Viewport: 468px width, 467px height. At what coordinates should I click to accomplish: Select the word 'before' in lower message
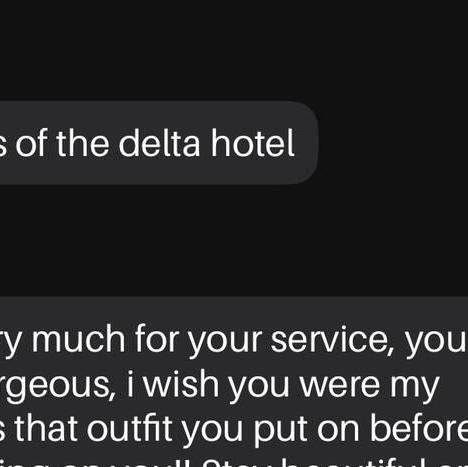pyautogui.click(x=419, y=428)
